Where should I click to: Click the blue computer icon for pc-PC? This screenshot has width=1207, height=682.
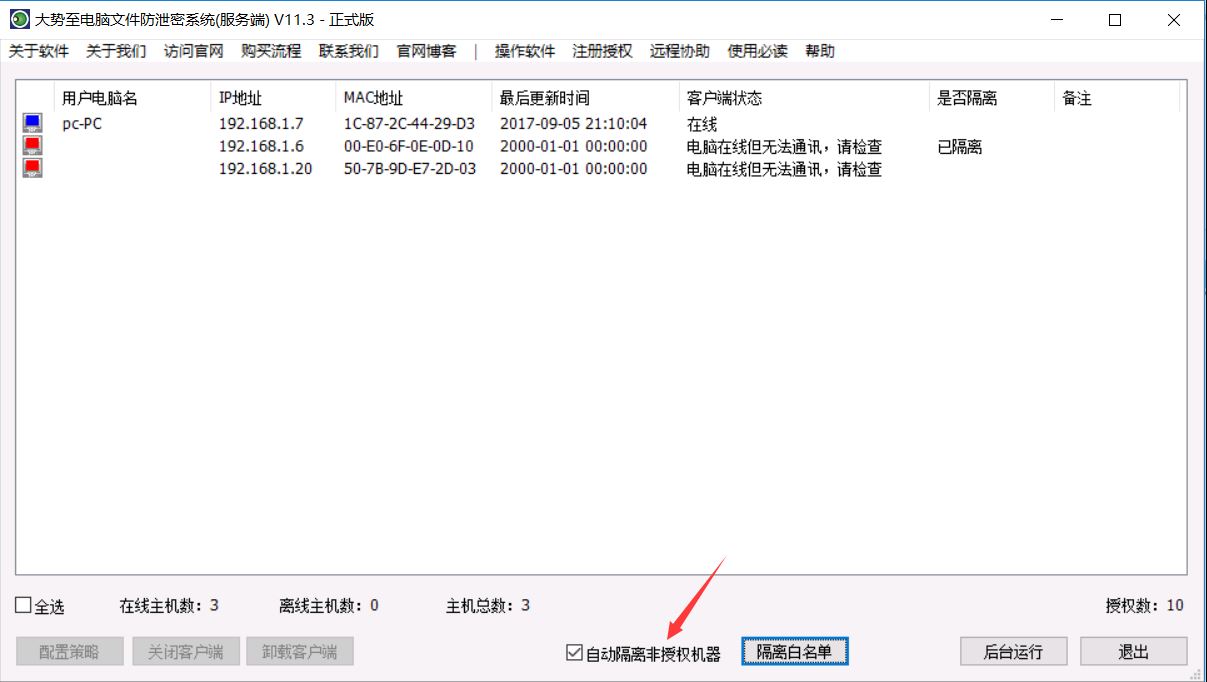33,124
